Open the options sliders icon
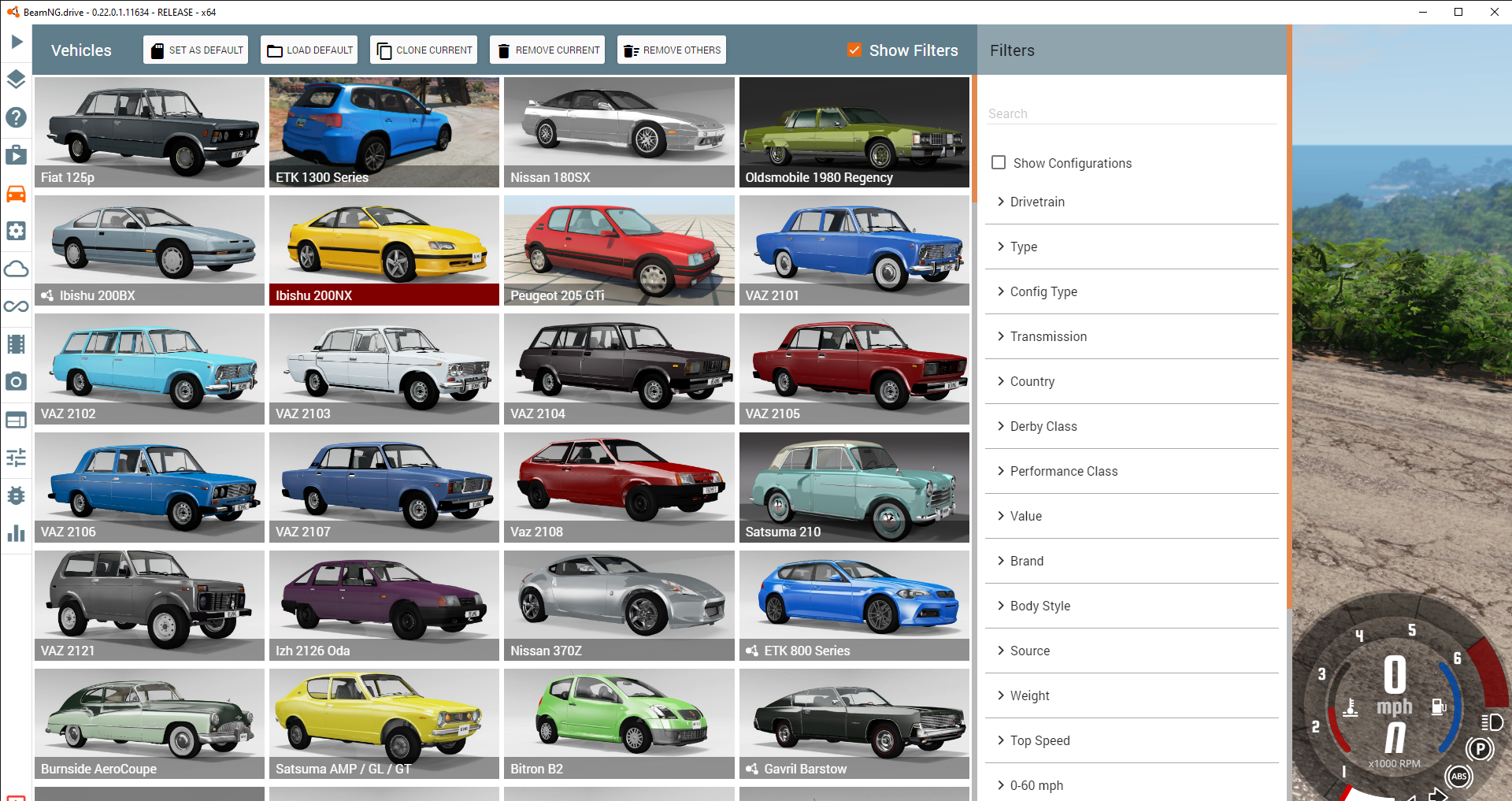The width and height of the screenshot is (1512, 801). (x=17, y=458)
